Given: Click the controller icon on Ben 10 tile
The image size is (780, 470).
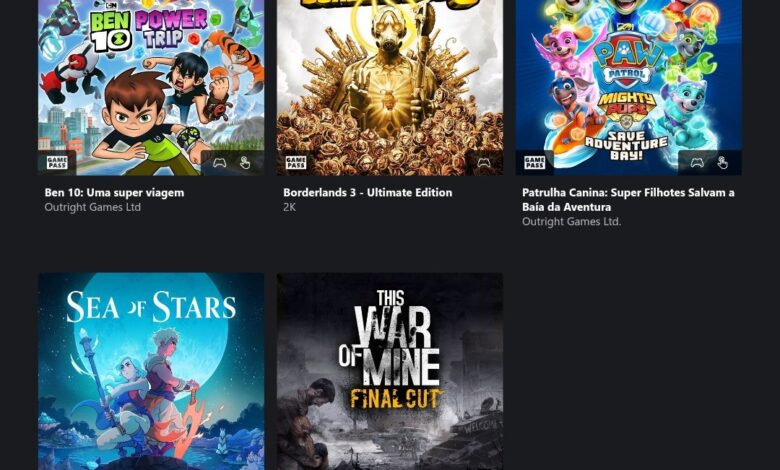Looking at the screenshot, I should [x=219, y=163].
